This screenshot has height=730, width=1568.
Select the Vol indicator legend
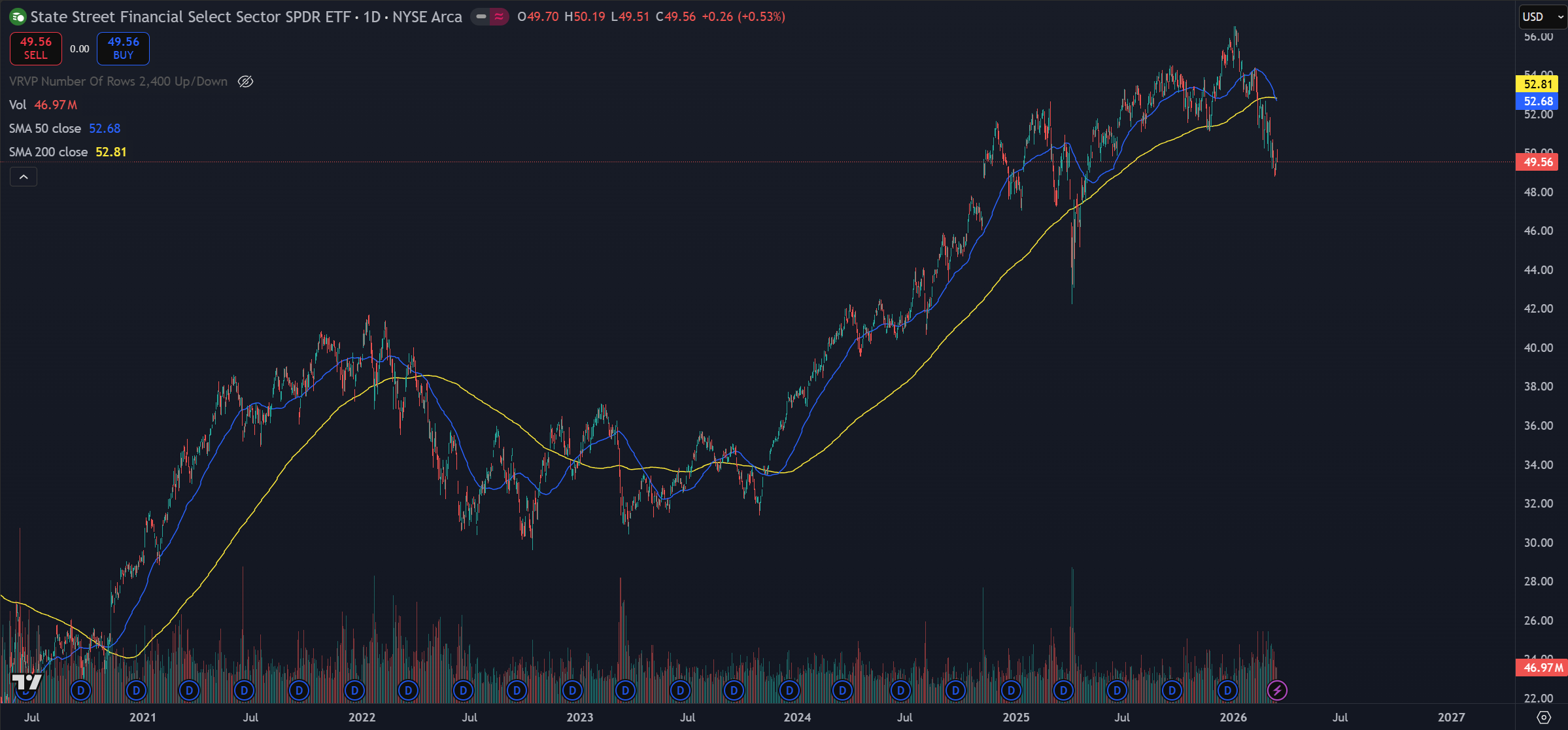[x=18, y=105]
